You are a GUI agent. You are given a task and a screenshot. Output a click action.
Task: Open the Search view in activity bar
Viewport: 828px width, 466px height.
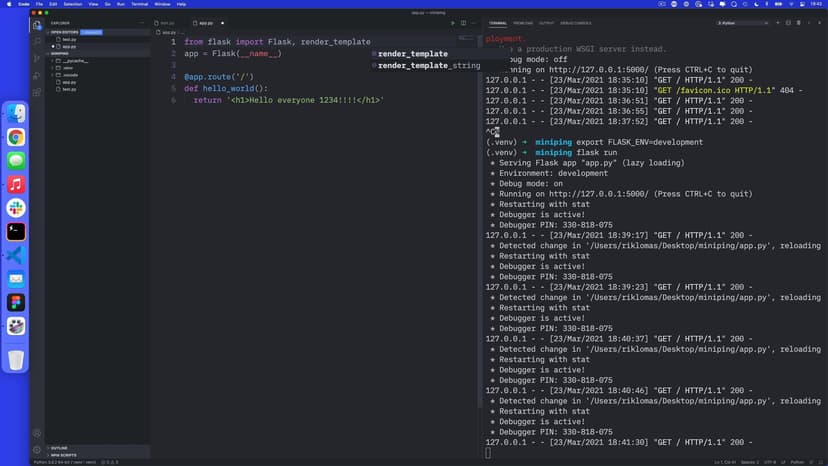pos(37,42)
